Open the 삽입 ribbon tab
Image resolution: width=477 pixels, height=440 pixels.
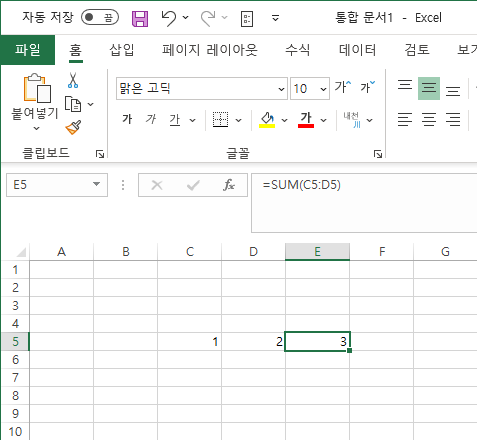pyautogui.click(x=122, y=50)
